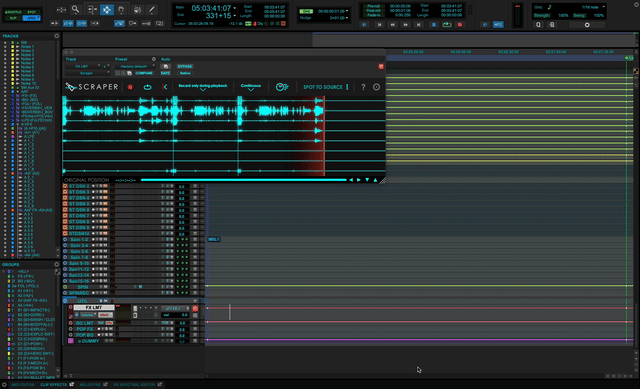The height and width of the screenshot is (389, 640).
Task: Click the horizontal zoom arrows toolbar icon
Action: point(61,9)
